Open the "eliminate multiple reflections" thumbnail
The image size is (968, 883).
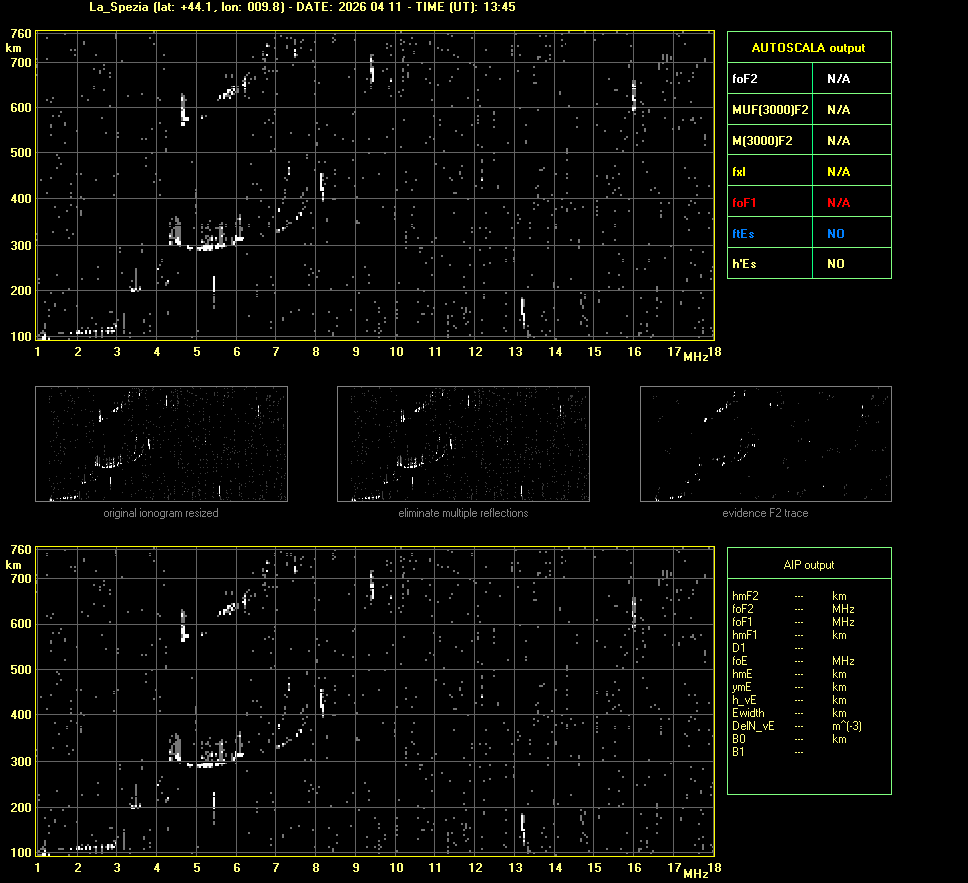coord(463,443)
